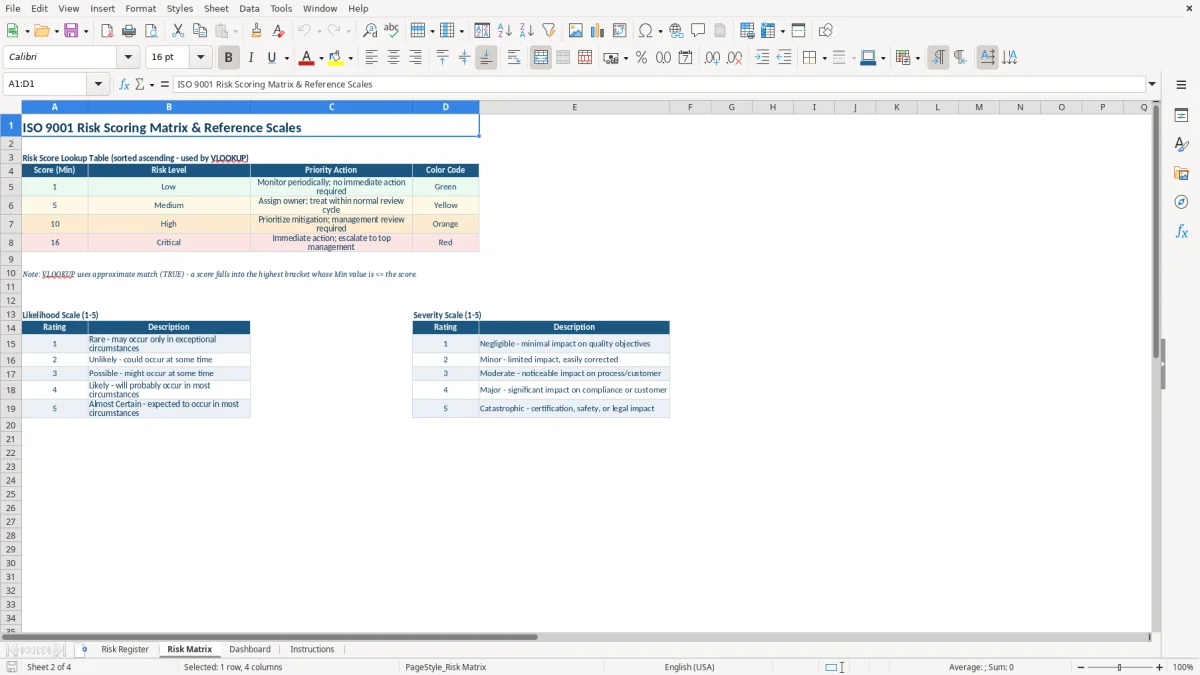The height and width of the screenshot is (675, 1200).
Task: Select column header D
Action: pos(446,107)
